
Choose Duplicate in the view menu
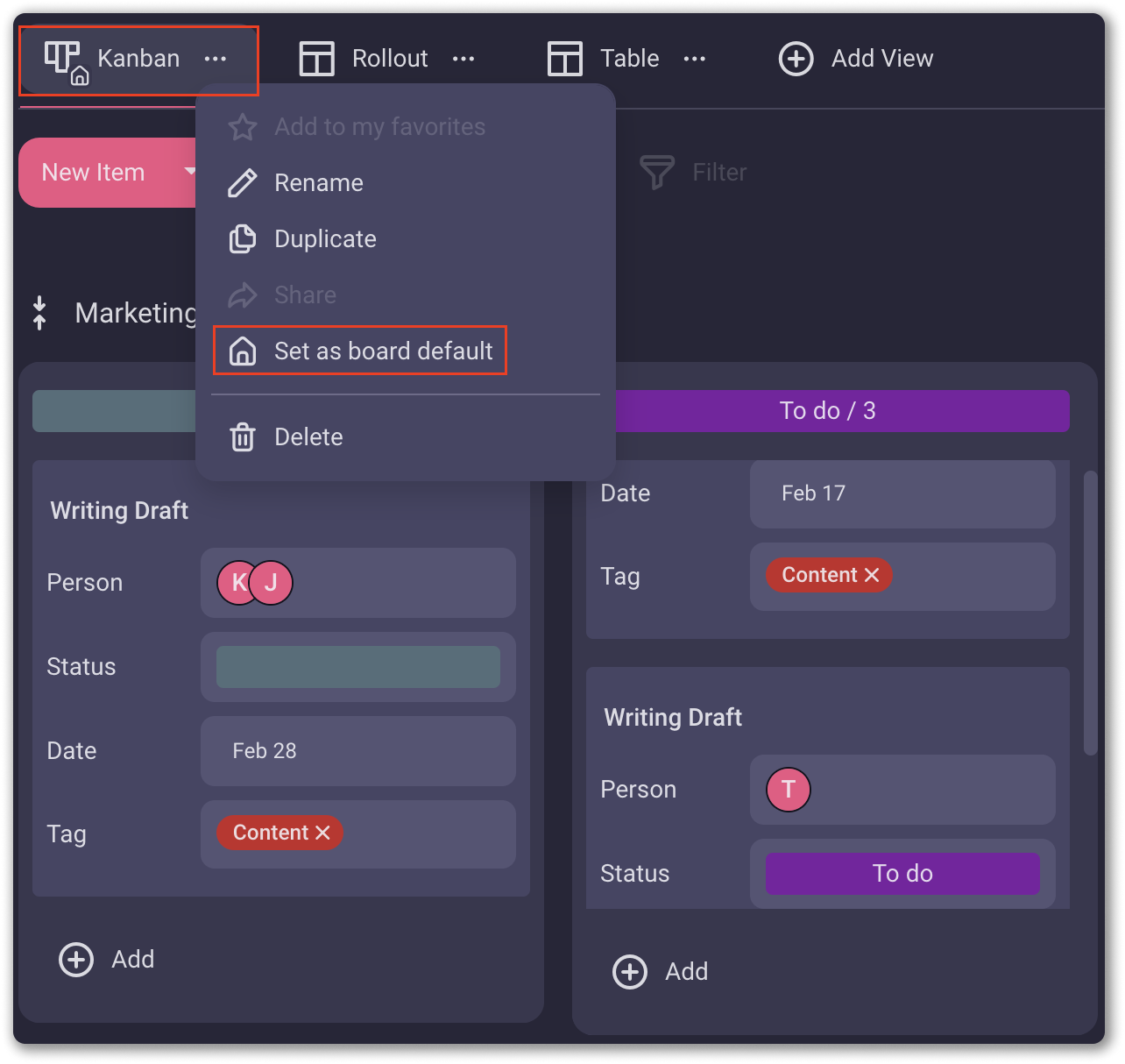(325, 239)
